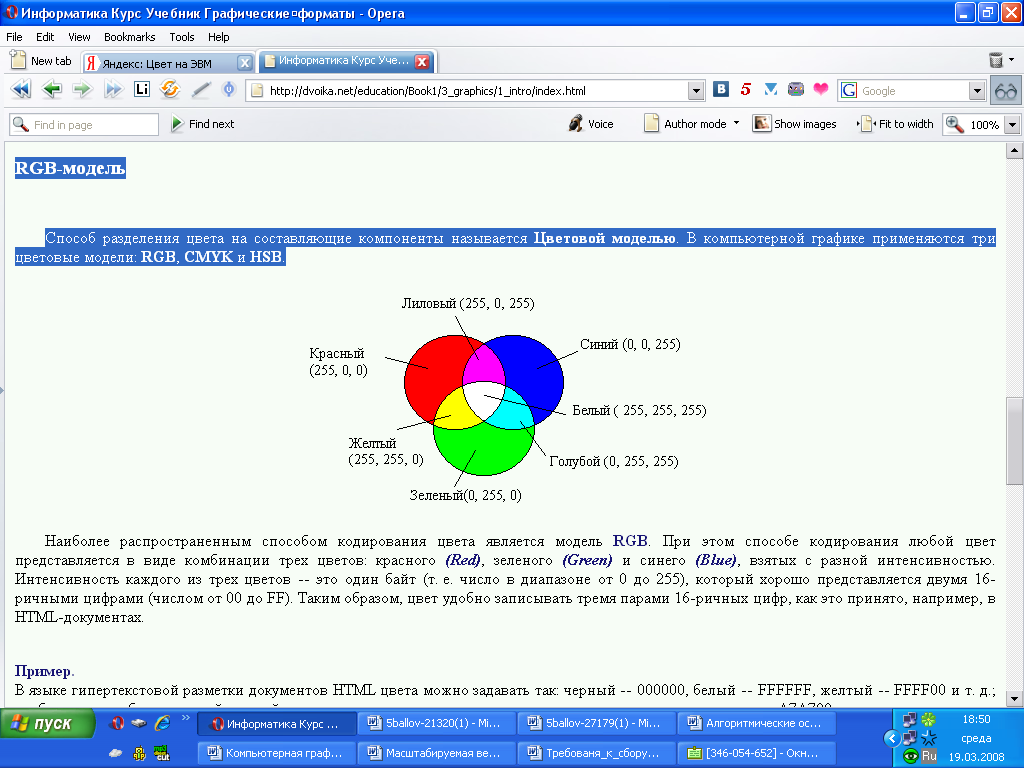Expand hidden tray icons arrow
The width and height of the screenshot is (1024, 768).
pyautogui.click(x=891, y=739)
